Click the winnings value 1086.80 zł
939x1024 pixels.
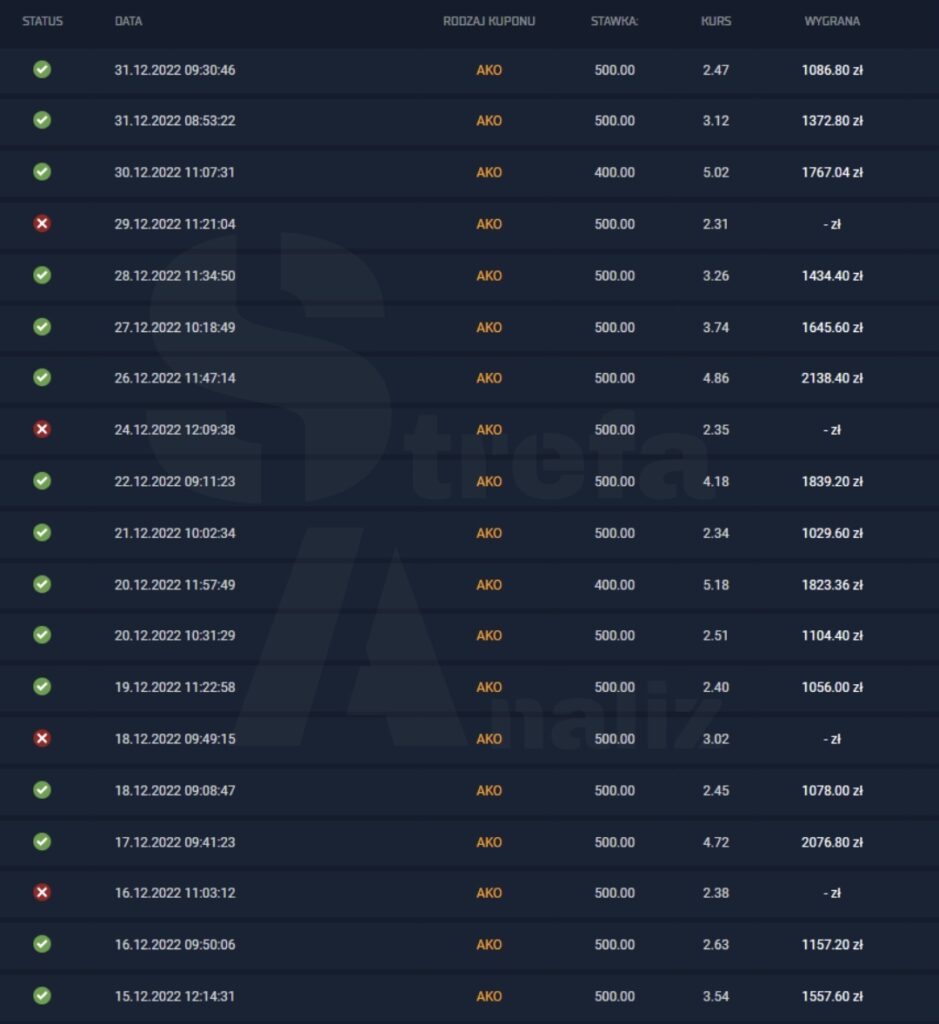[832, 70]
